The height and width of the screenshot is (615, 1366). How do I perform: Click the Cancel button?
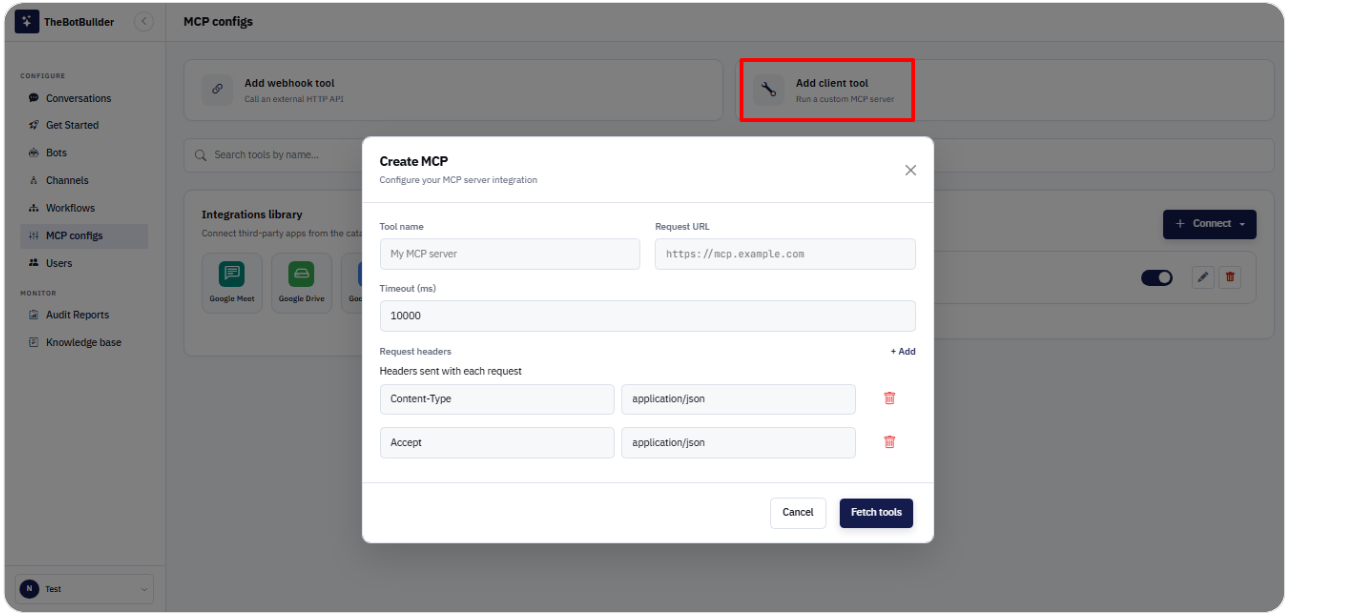click(798, 513)
